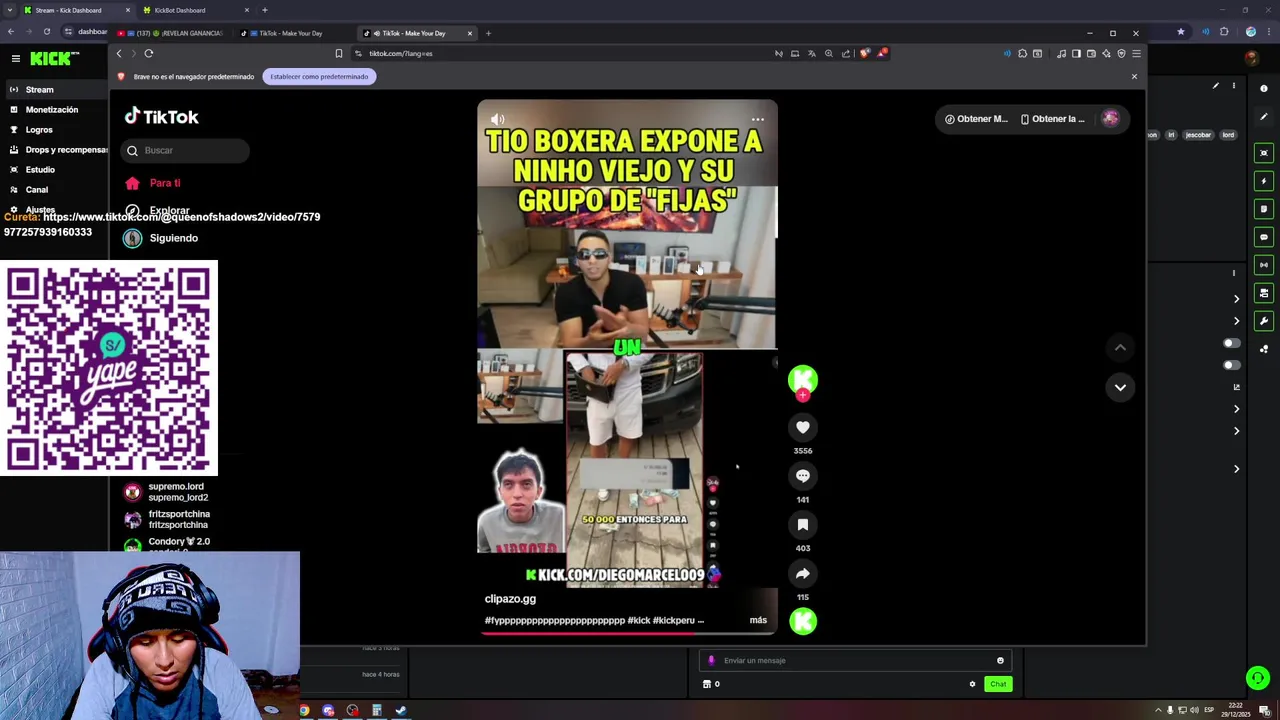
Task: Like the TikTok video with the heart icon
Action: pyautogui.click(x=803, y=427)
